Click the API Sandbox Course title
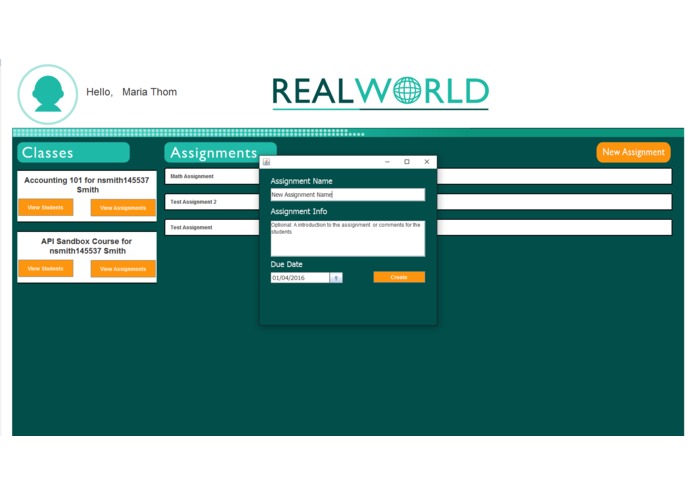Screen dimensions: 695x494 (x=87, y=246)
